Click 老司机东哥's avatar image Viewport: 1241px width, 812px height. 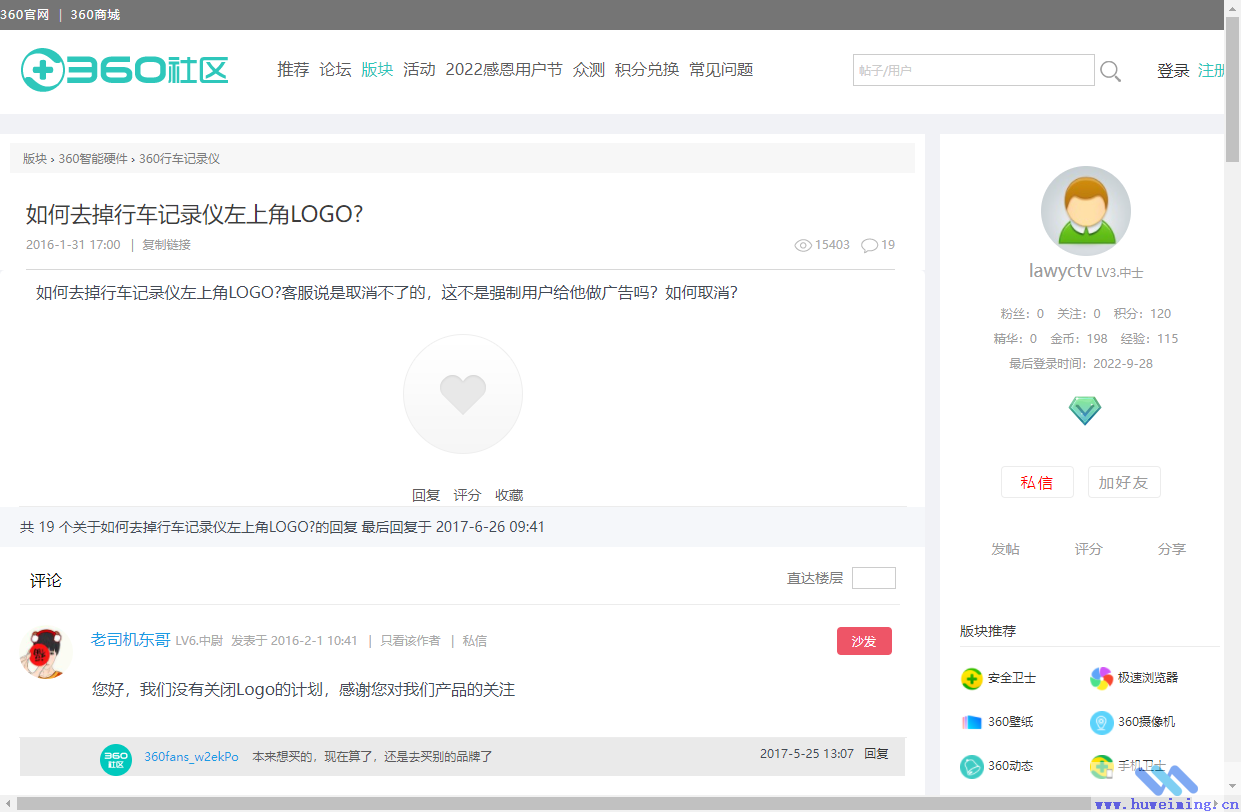point(46,654)
